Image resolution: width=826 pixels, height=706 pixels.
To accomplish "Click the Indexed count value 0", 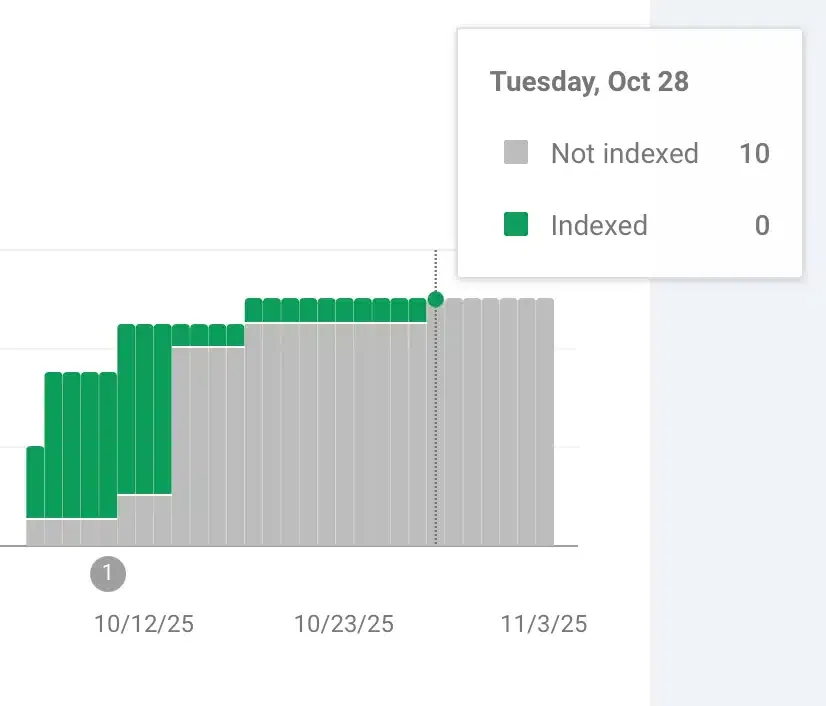I will pos(762,225).
